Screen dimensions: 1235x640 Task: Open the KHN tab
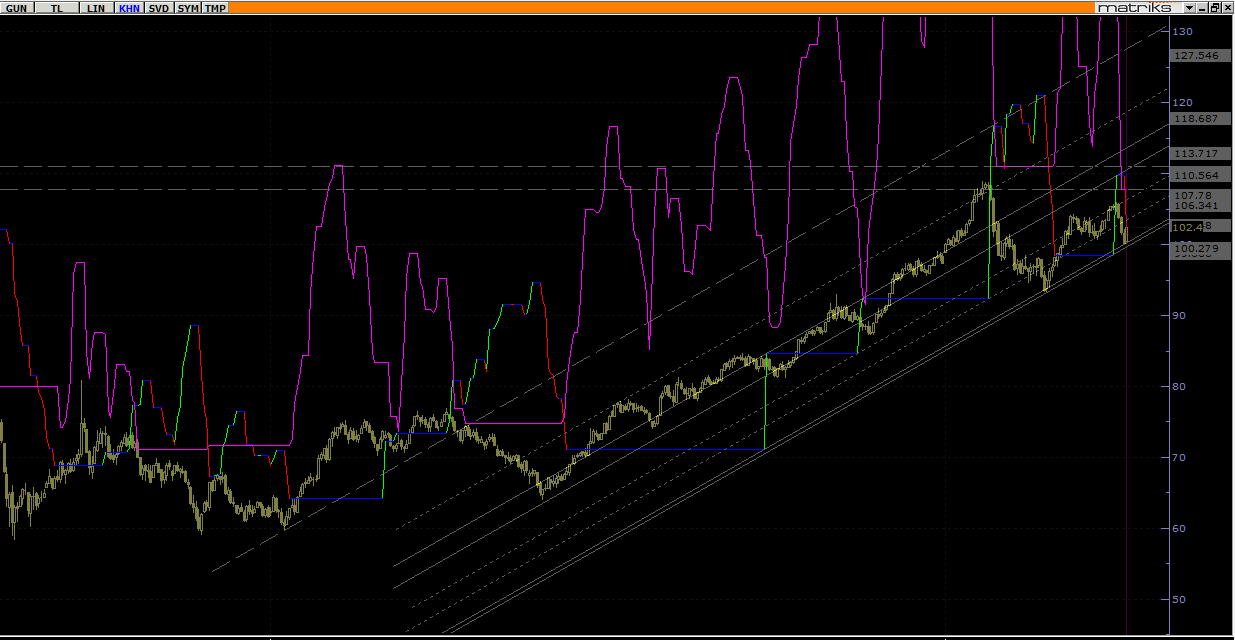tap(130, 7)
